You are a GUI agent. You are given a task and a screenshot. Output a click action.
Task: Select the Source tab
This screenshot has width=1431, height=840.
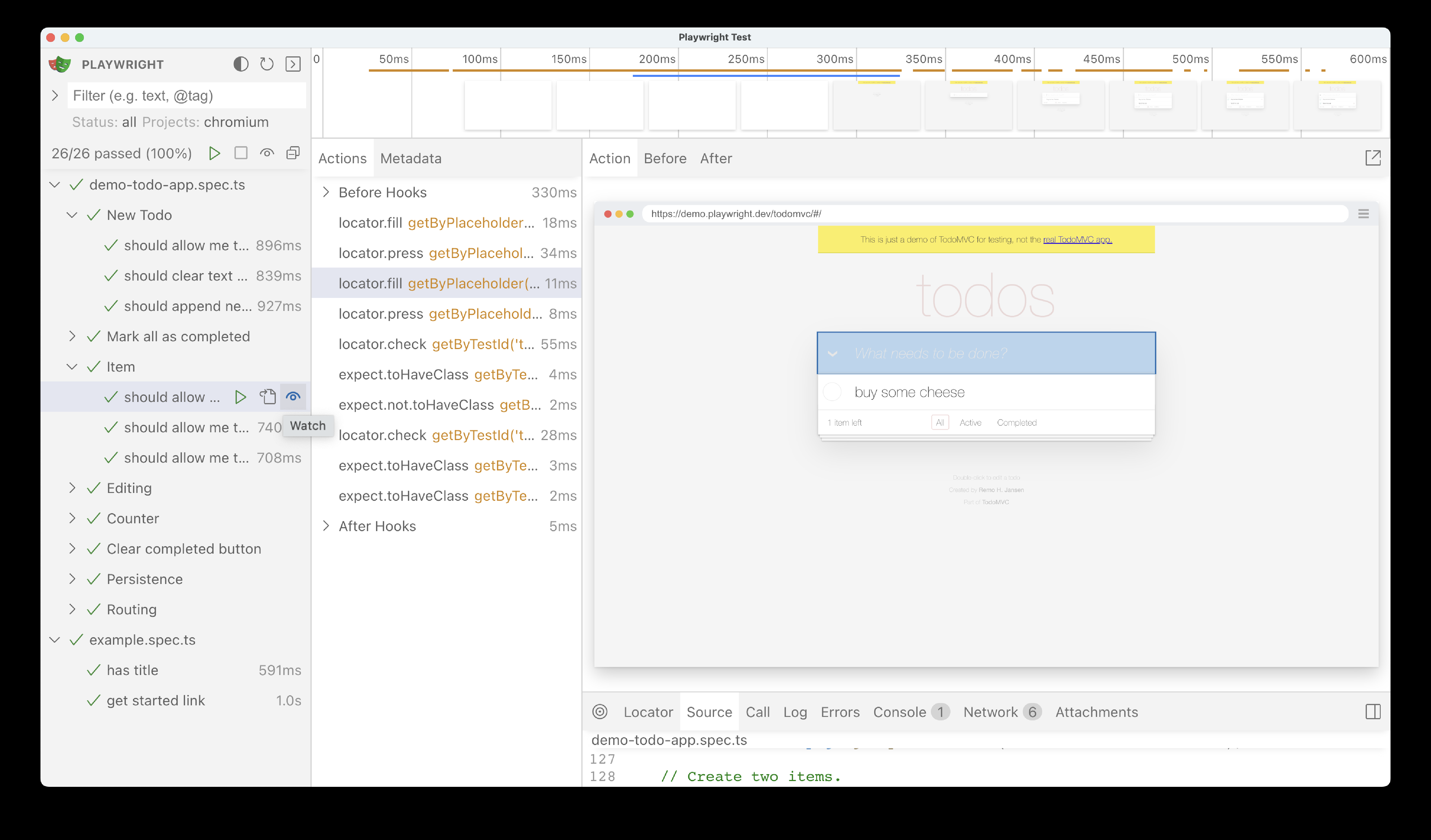point(709,712)
